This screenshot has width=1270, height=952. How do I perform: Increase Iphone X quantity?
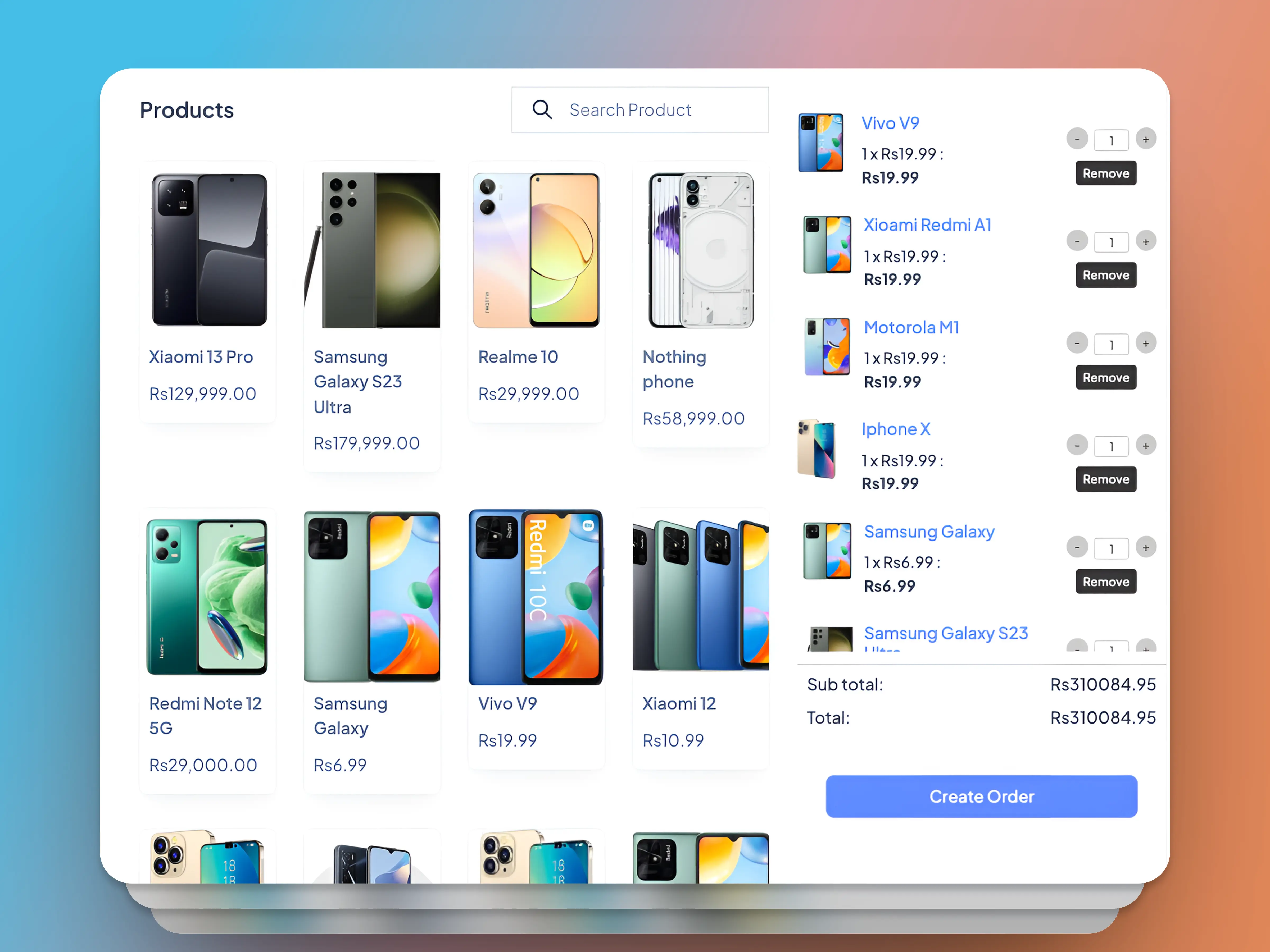[x=1145, y=445]
